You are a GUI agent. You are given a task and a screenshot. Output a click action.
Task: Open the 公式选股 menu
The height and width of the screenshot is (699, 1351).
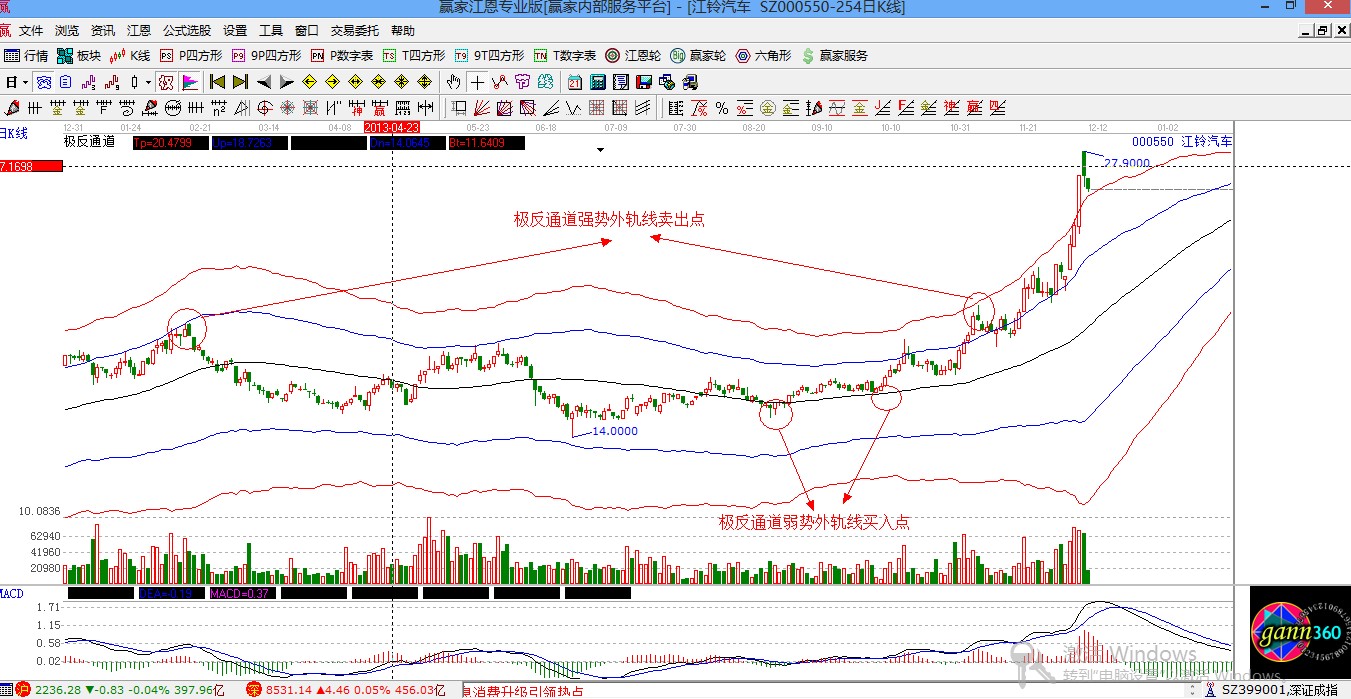click(187, 31)
